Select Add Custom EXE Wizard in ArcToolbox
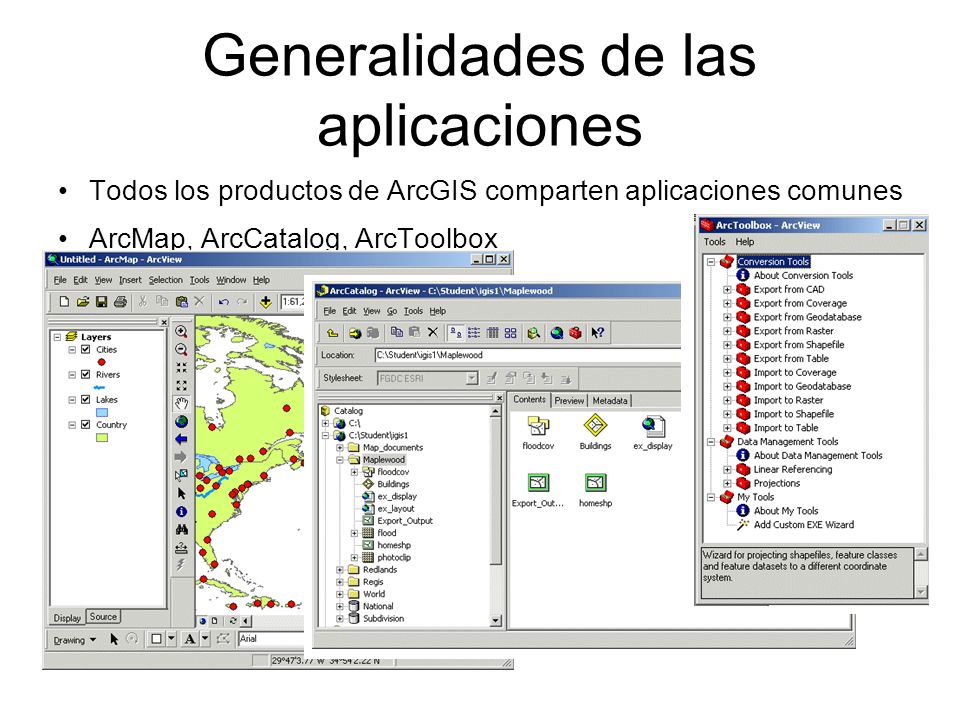The height and width of the screenshot is (720, 960). pyautogui.click(x=803, y=525)
